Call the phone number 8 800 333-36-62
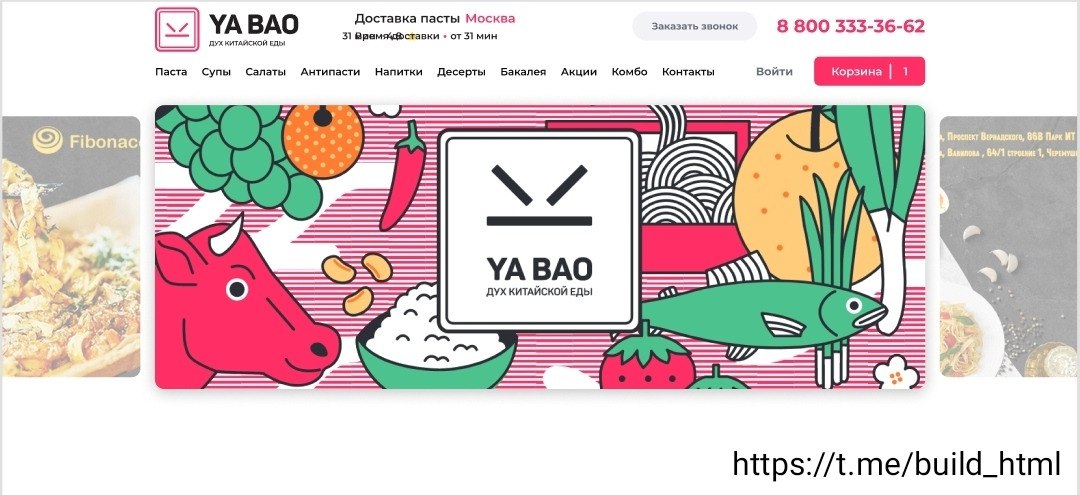Viewport: 1080px width, 495px height. (851, 26)
